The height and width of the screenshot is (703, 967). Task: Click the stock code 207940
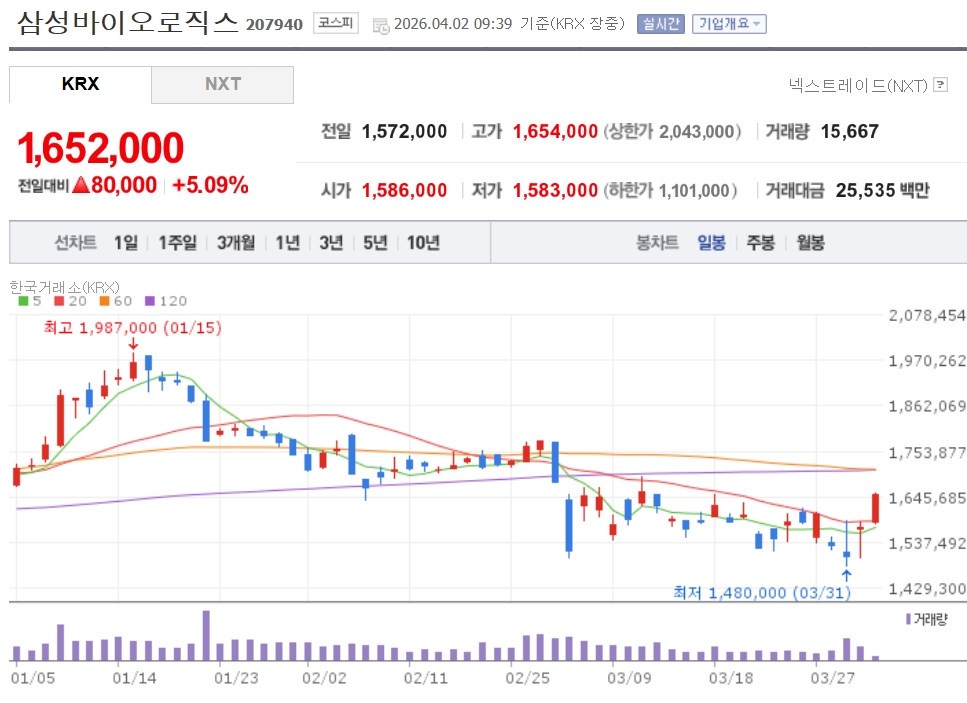[x=274, y=25]
